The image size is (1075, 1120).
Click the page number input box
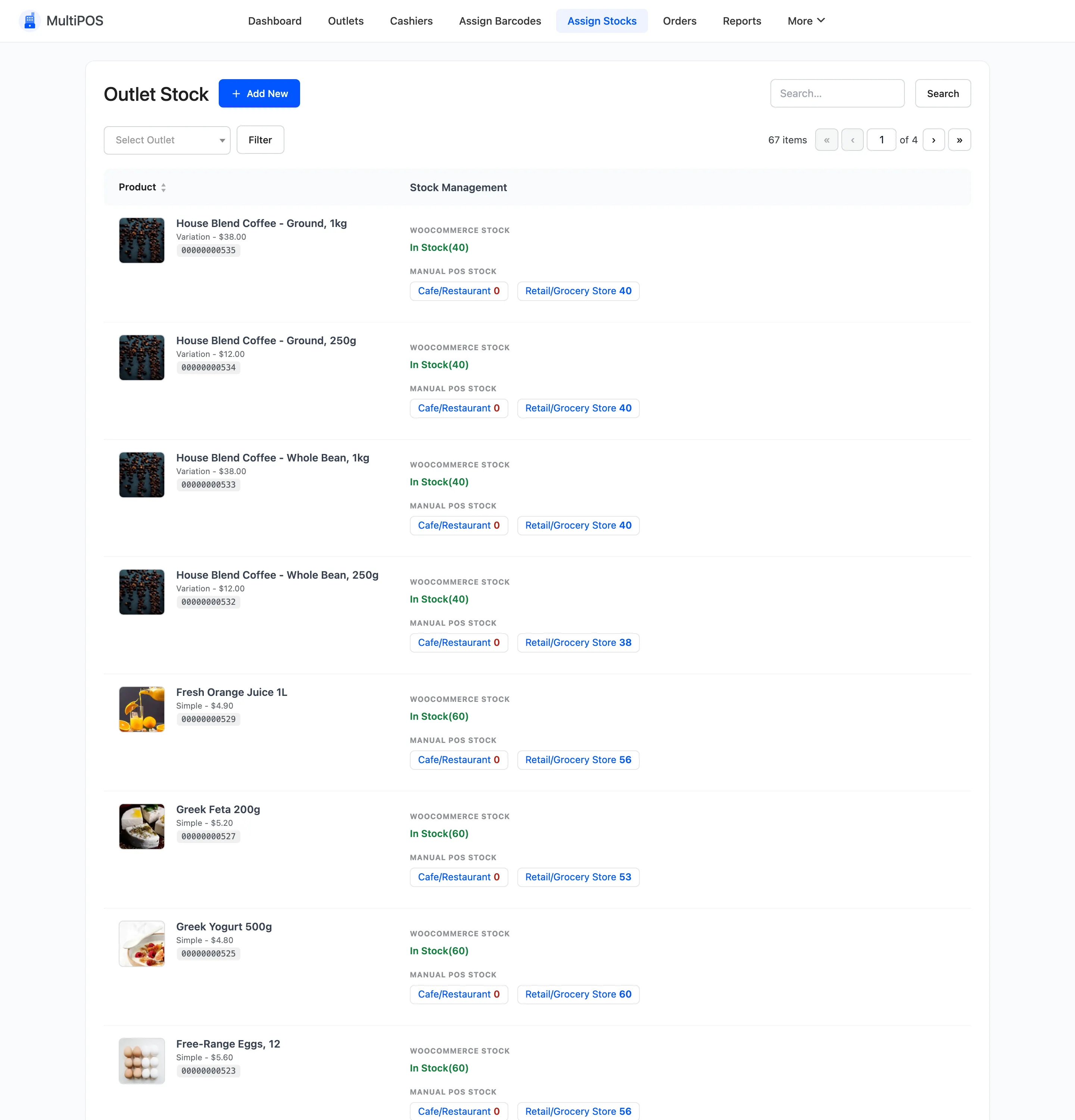tap(881, 140)
